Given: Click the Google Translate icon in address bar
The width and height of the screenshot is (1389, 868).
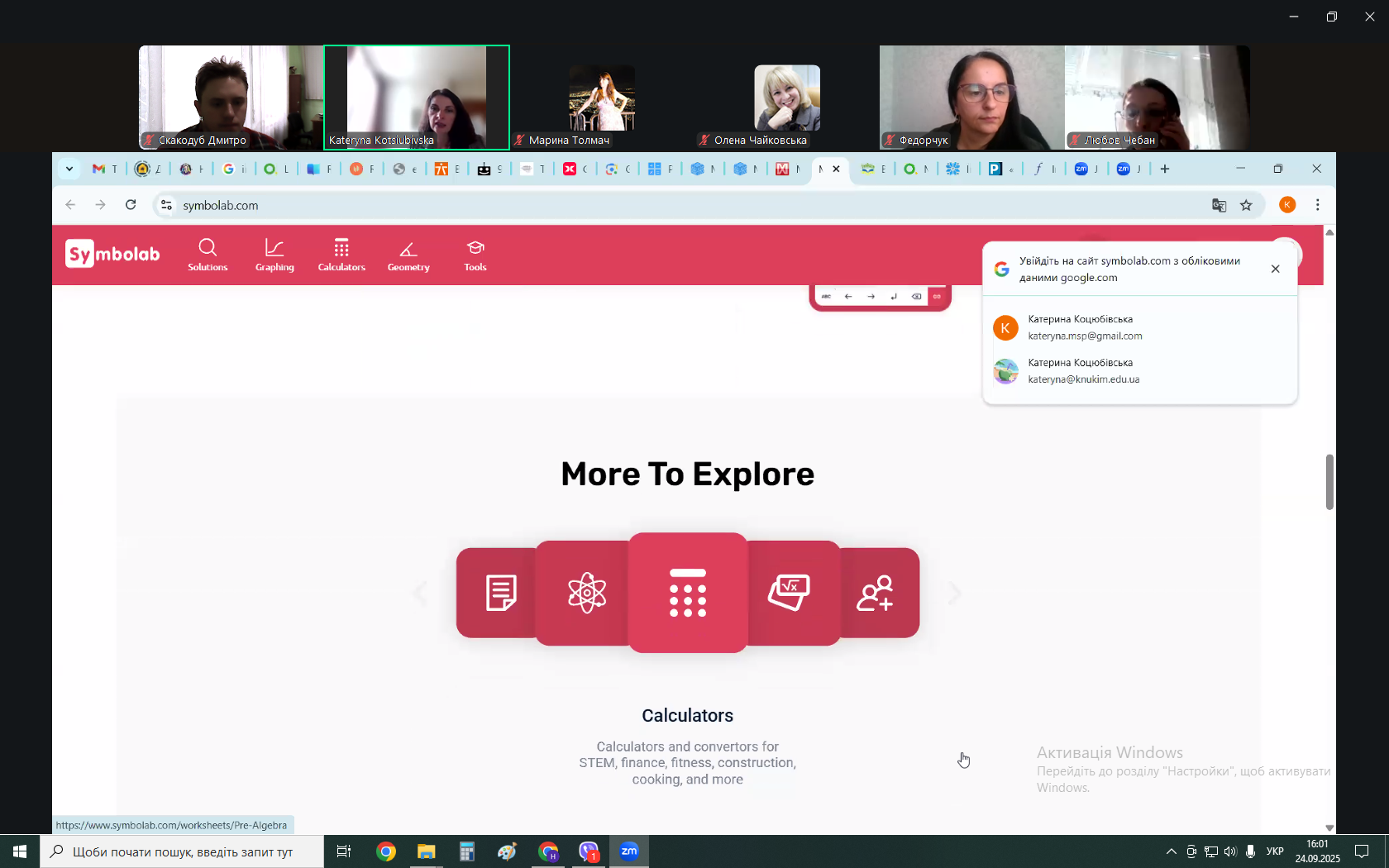Looking at the screenshot, I should (1219, 205).
